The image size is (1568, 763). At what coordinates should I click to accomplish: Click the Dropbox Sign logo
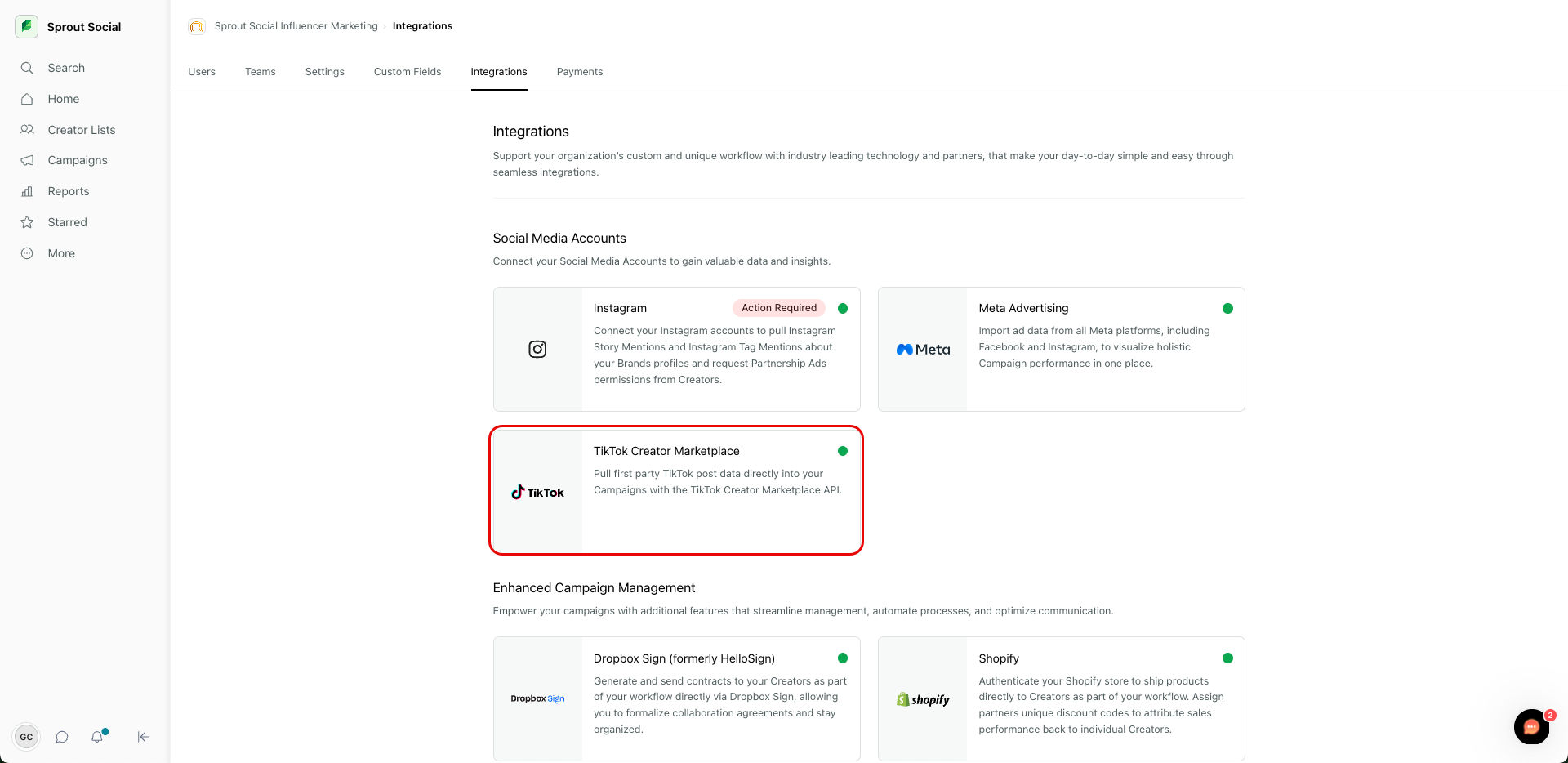coord(537,698)
